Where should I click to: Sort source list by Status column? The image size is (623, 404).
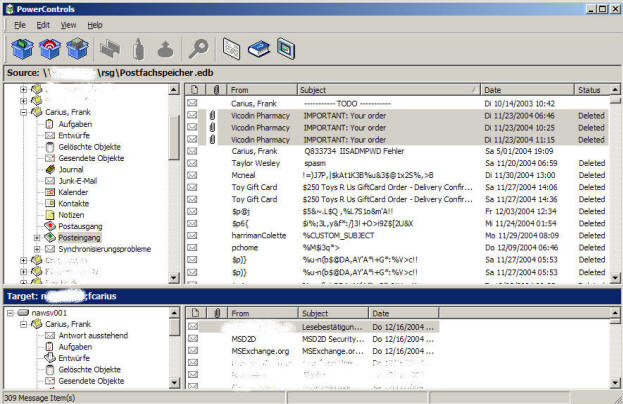coord(592,90)
